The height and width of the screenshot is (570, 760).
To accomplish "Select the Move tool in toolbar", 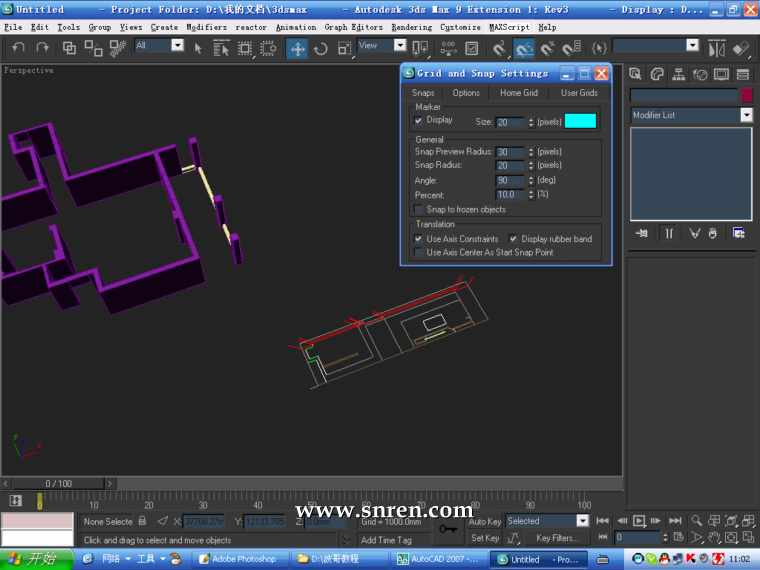I will (x=297, y=48).
